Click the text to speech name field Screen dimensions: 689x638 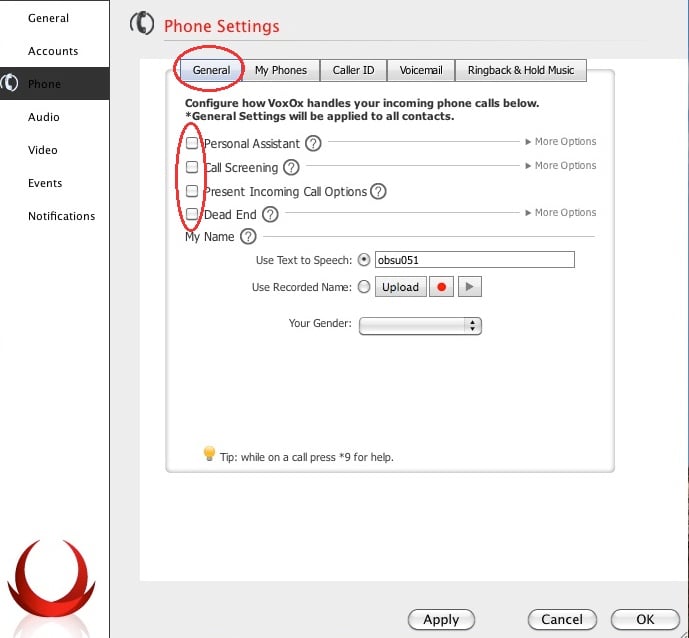pos(475,260)
